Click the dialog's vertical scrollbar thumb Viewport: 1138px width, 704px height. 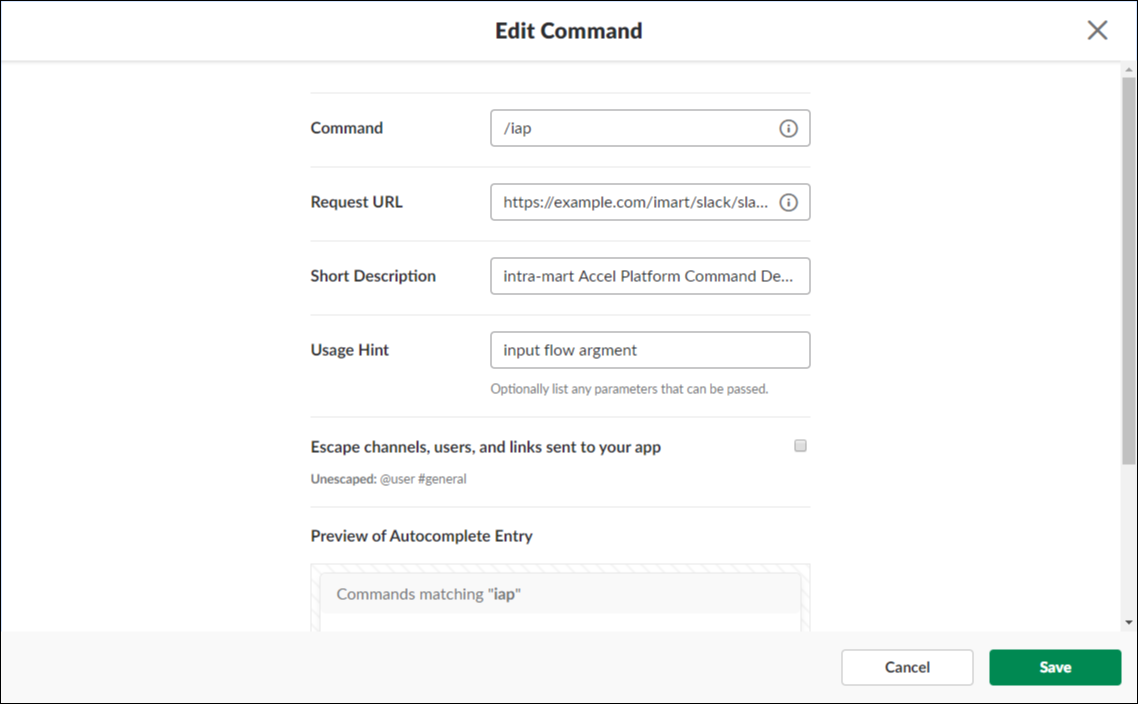pos(1129,260)
